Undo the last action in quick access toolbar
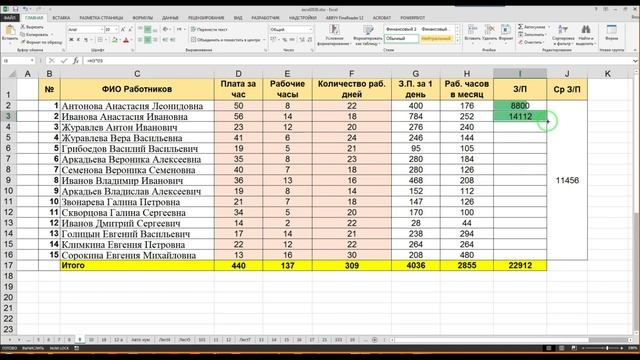 pos(25,9)
